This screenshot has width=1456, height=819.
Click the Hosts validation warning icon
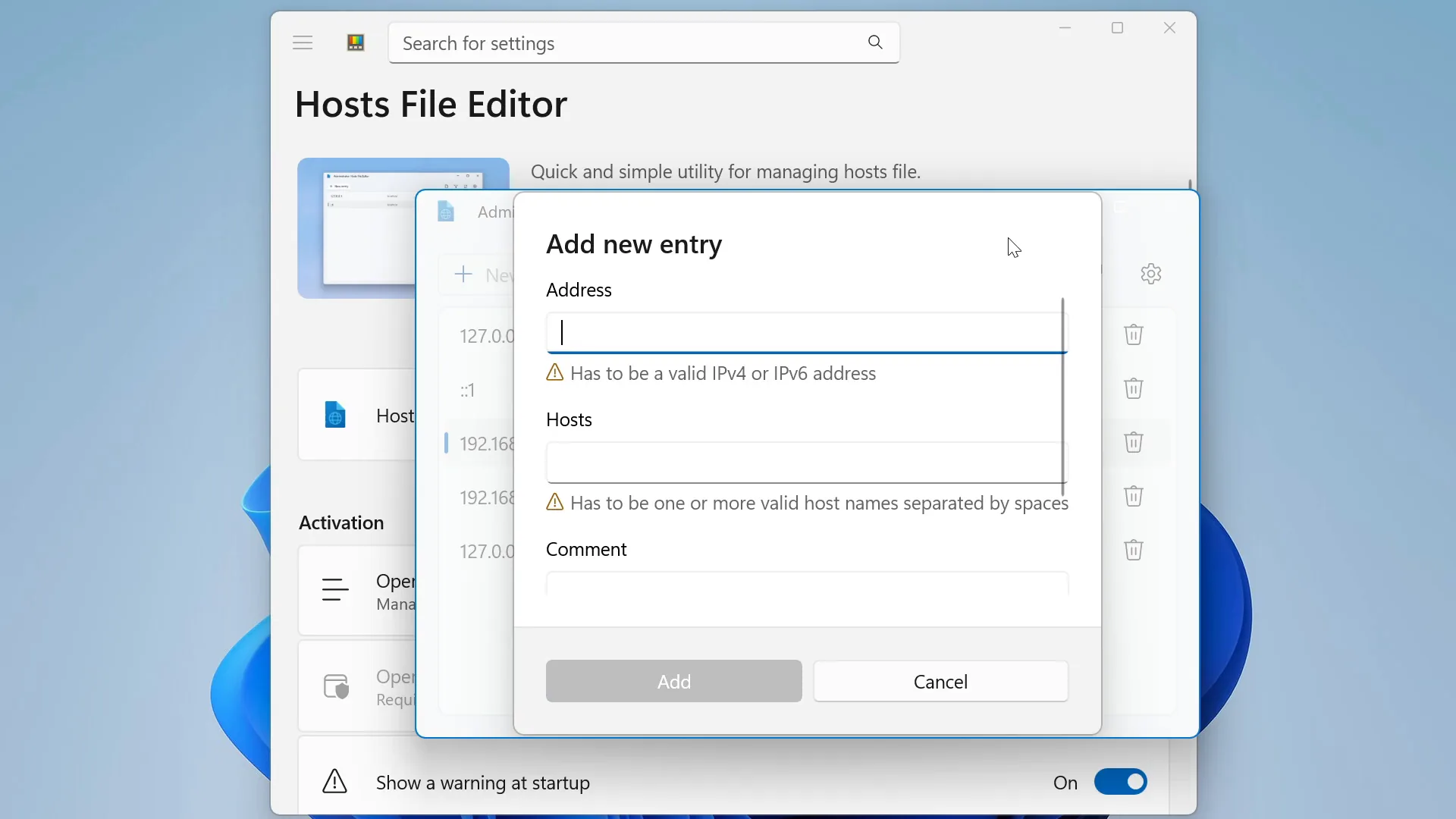click(555, 503)
